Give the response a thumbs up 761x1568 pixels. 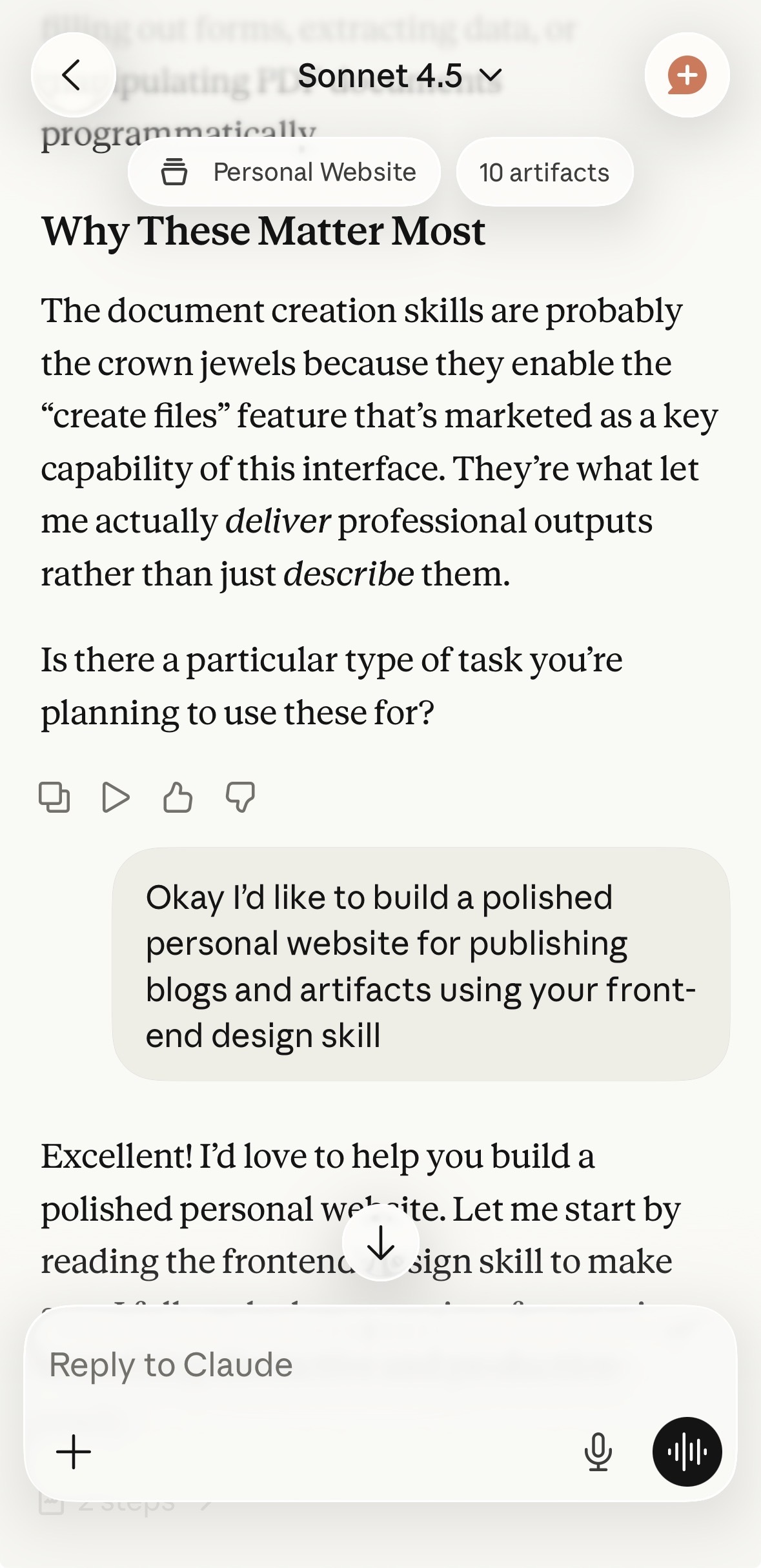coord(178,797)
